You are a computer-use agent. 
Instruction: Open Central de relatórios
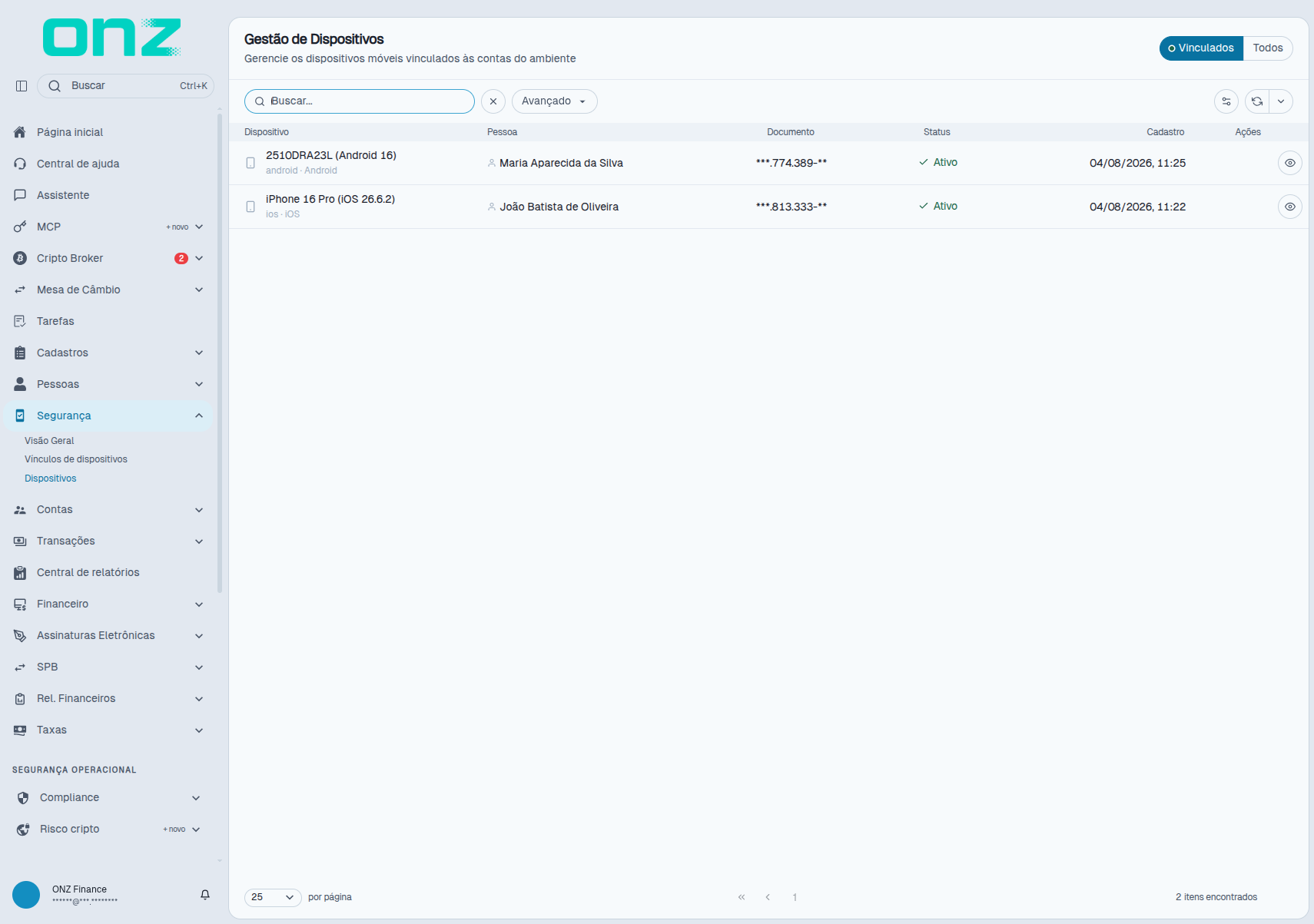click(108, 572)
